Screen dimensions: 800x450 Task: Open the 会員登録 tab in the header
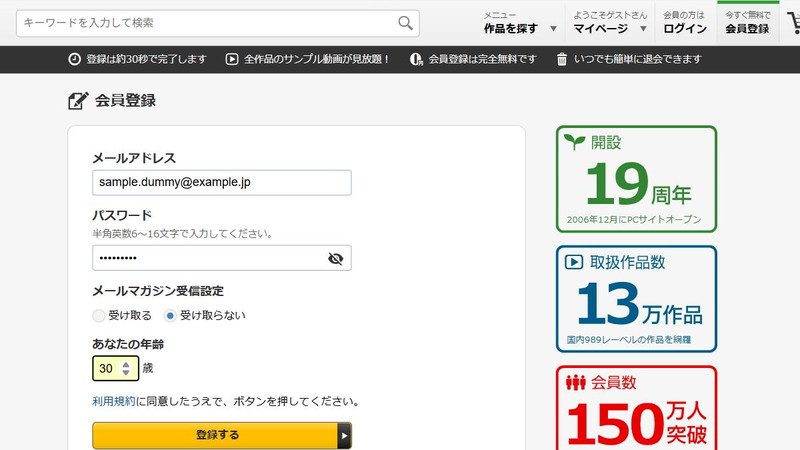(747, 23)
